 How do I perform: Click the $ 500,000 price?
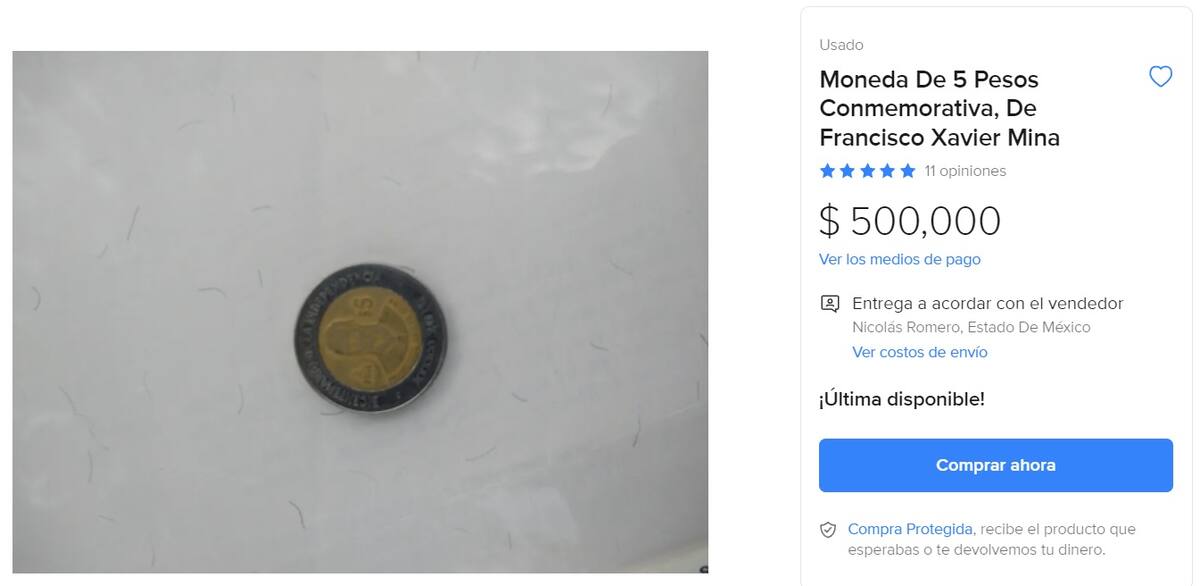pos(910,221)
